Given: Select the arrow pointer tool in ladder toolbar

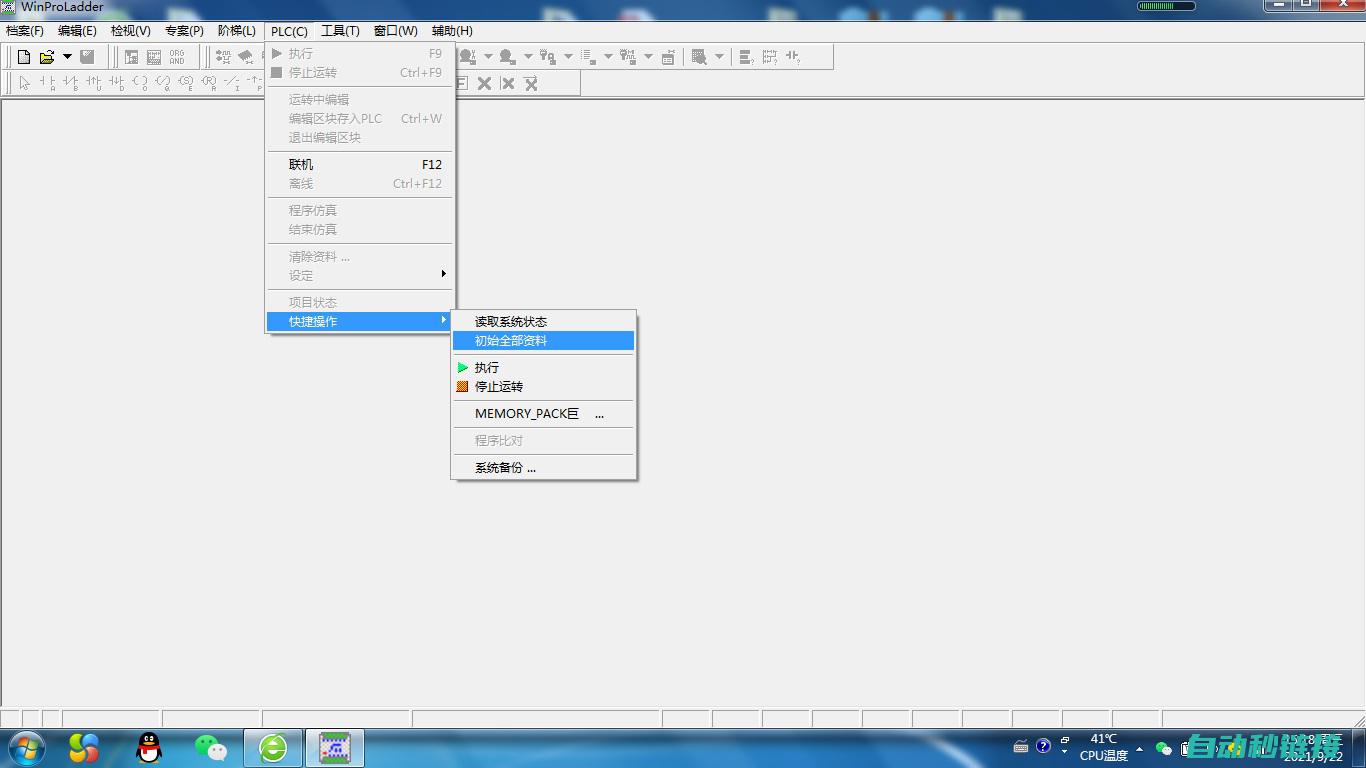Looking at the screenshot, I should 25,83.
